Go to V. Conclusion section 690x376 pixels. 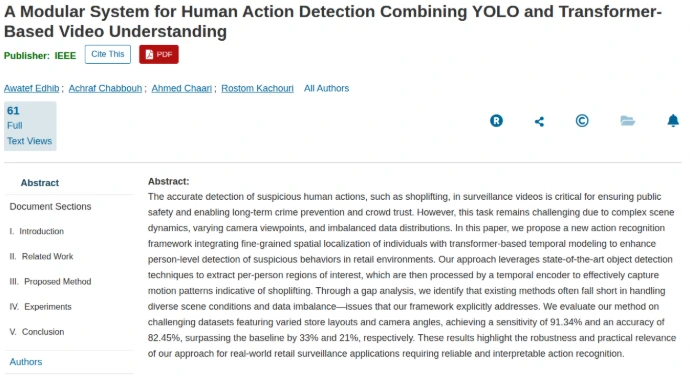pyautogui.click(x=37, y=332)
